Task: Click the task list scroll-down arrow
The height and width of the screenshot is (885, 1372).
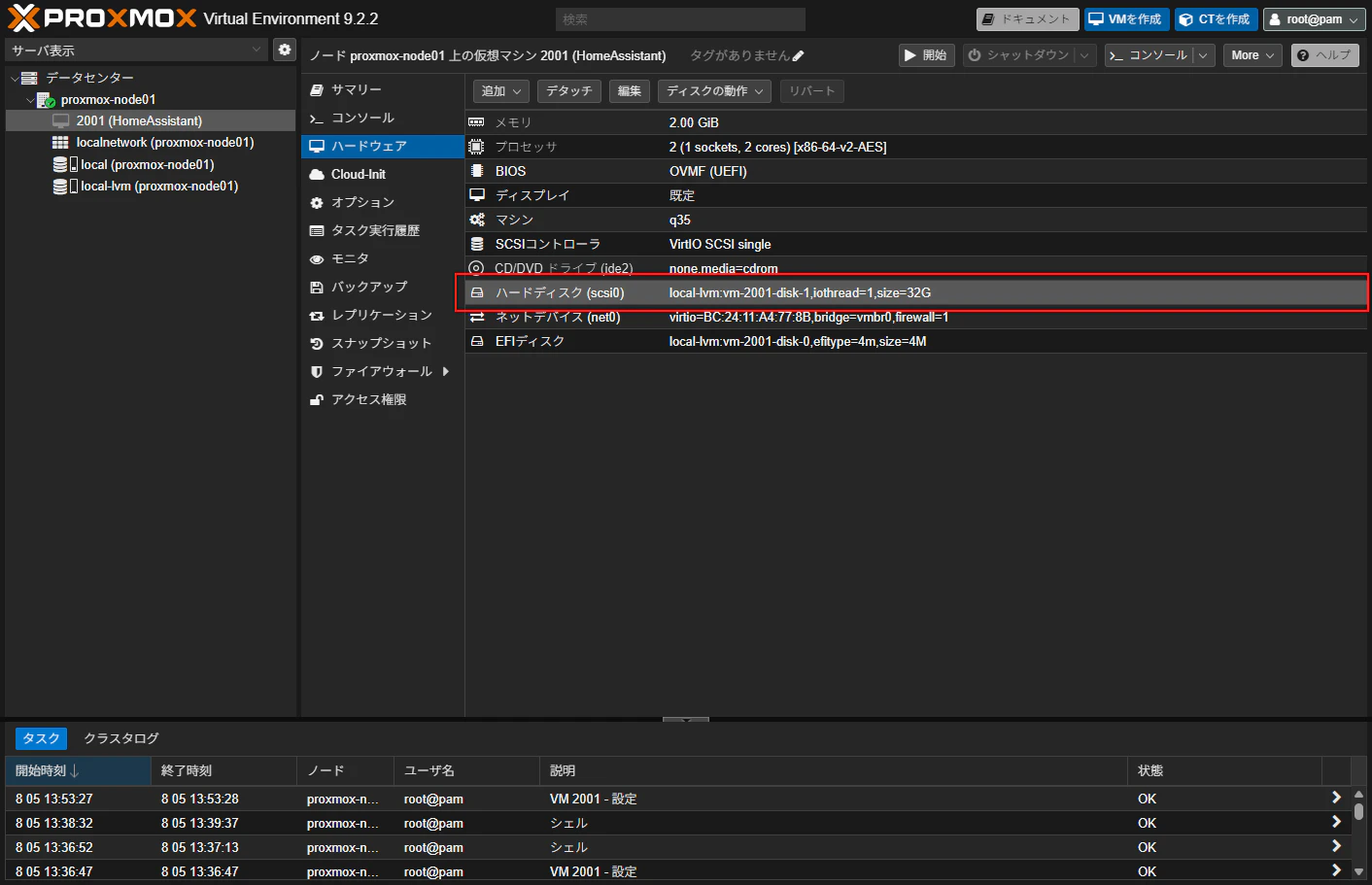Action: [x=1358, y=871]
